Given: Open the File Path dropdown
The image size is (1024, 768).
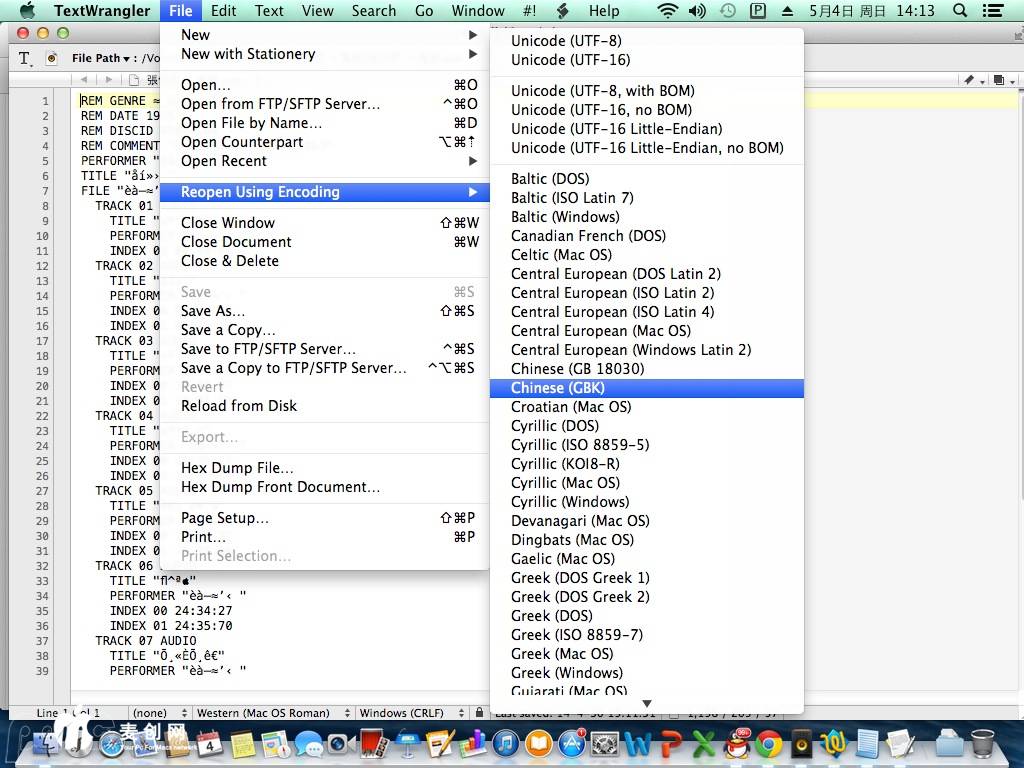Looking at the screenshot, I should click(99, 59).
